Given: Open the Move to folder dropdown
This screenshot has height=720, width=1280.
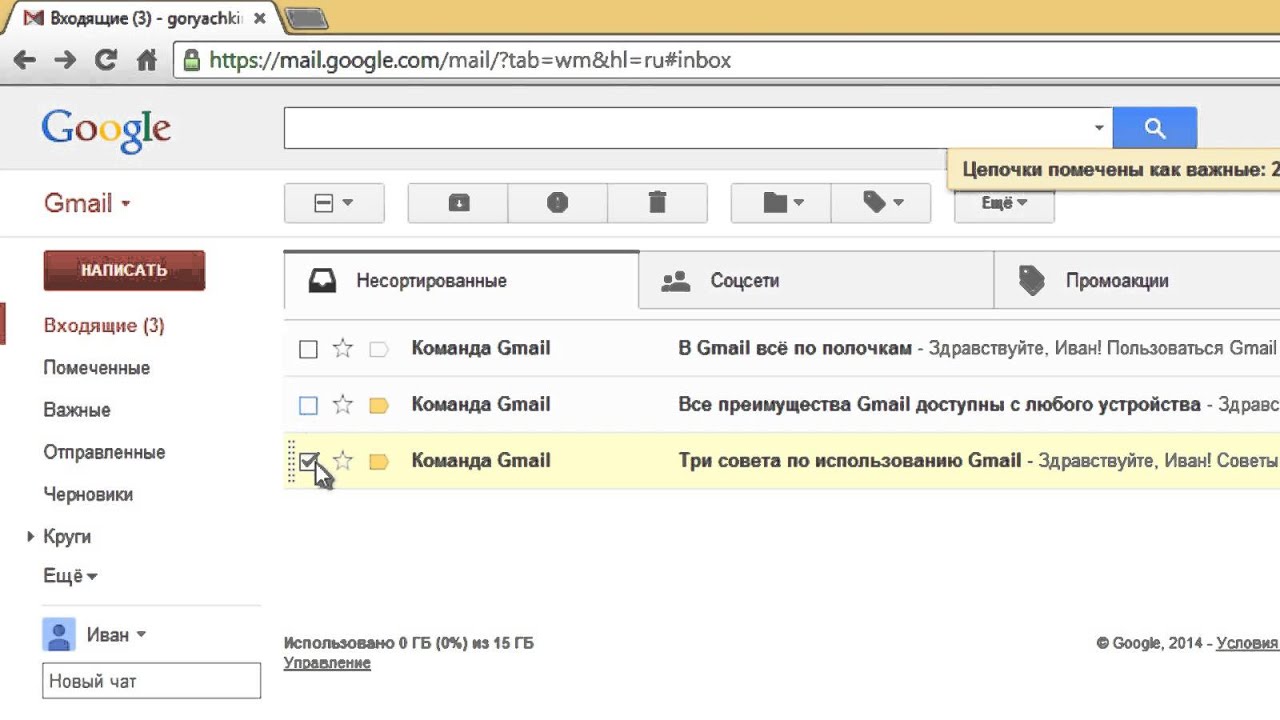Looking at the screenshot, I should pyautogui.click(x=781, y=203).
